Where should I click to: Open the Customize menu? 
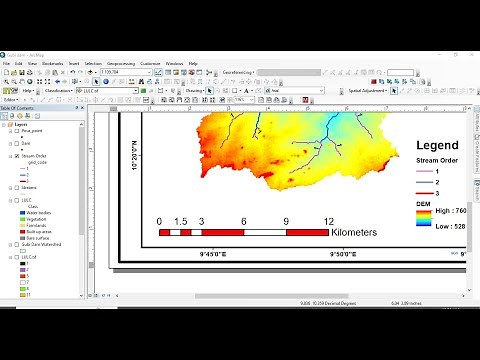[x=150, y=63]
